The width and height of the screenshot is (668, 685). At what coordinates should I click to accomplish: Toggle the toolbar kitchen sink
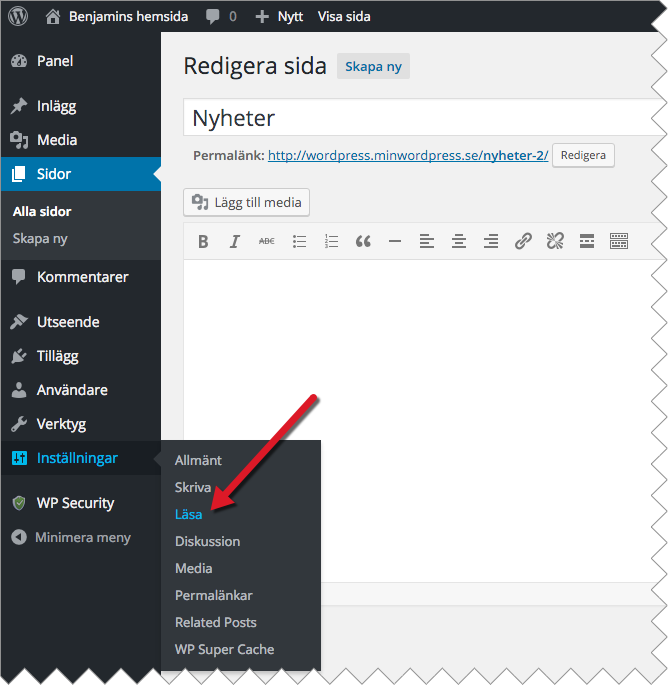(x=619, y=241)
